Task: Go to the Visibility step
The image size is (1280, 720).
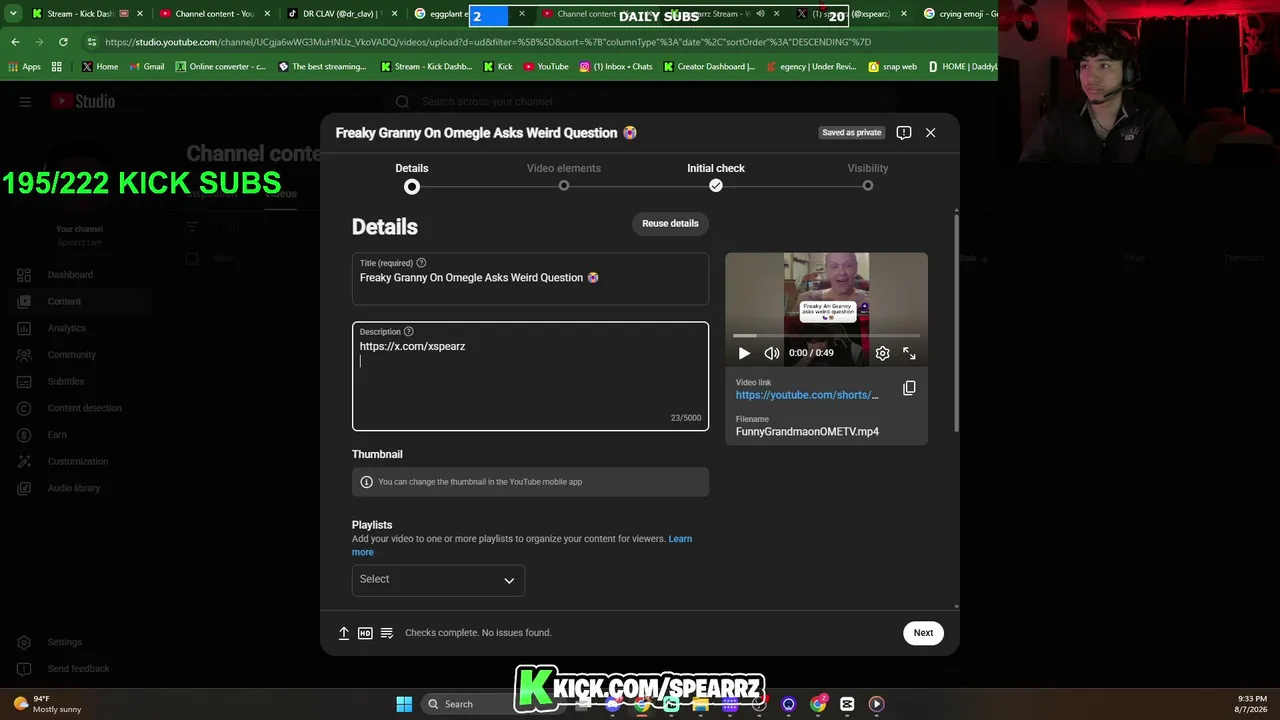Action: [868, 175]
